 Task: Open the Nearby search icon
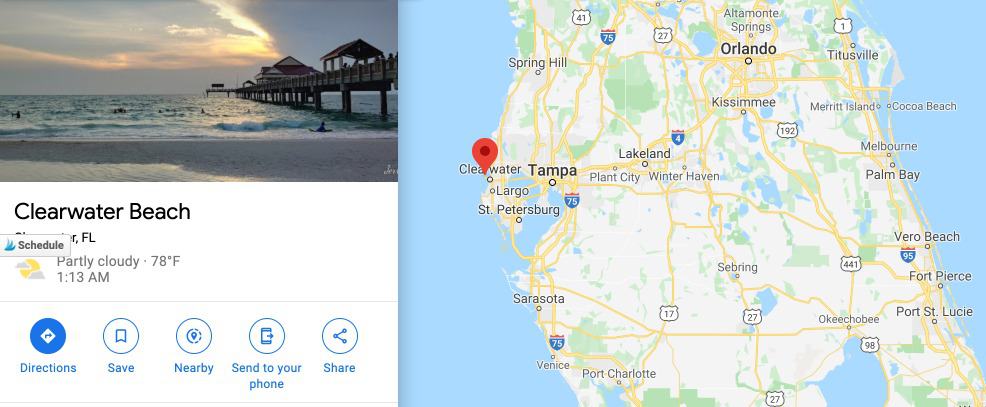click(x=194, y=336)
